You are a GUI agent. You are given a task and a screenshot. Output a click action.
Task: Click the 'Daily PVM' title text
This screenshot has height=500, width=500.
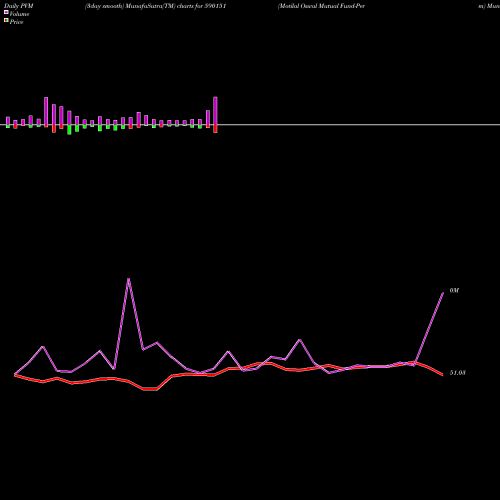tap(19, 6)
